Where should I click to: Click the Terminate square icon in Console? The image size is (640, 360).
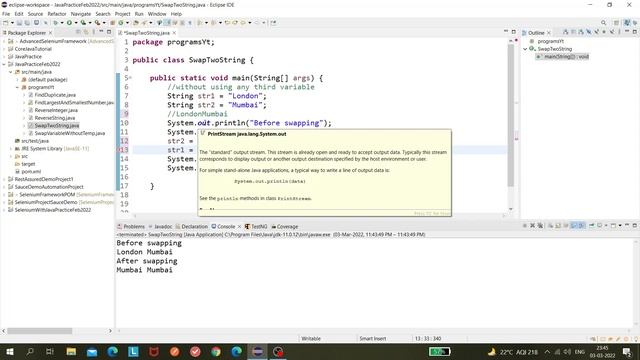pyautogui.click(x=525, y=225)
